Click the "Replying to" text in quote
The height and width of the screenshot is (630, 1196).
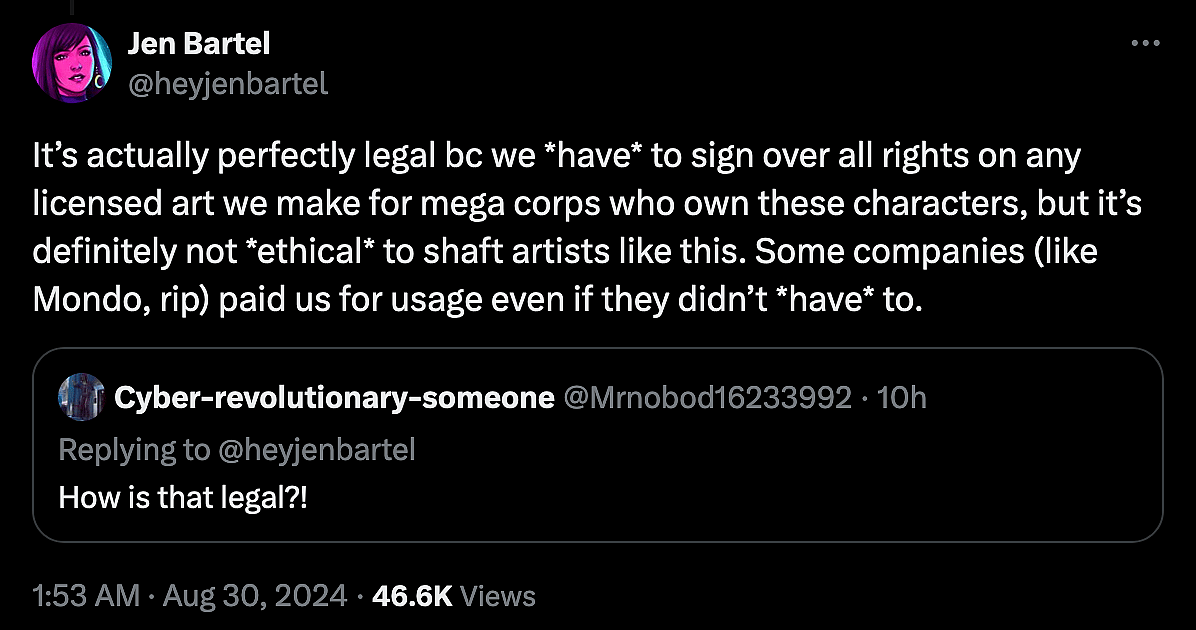pos(134,450)
